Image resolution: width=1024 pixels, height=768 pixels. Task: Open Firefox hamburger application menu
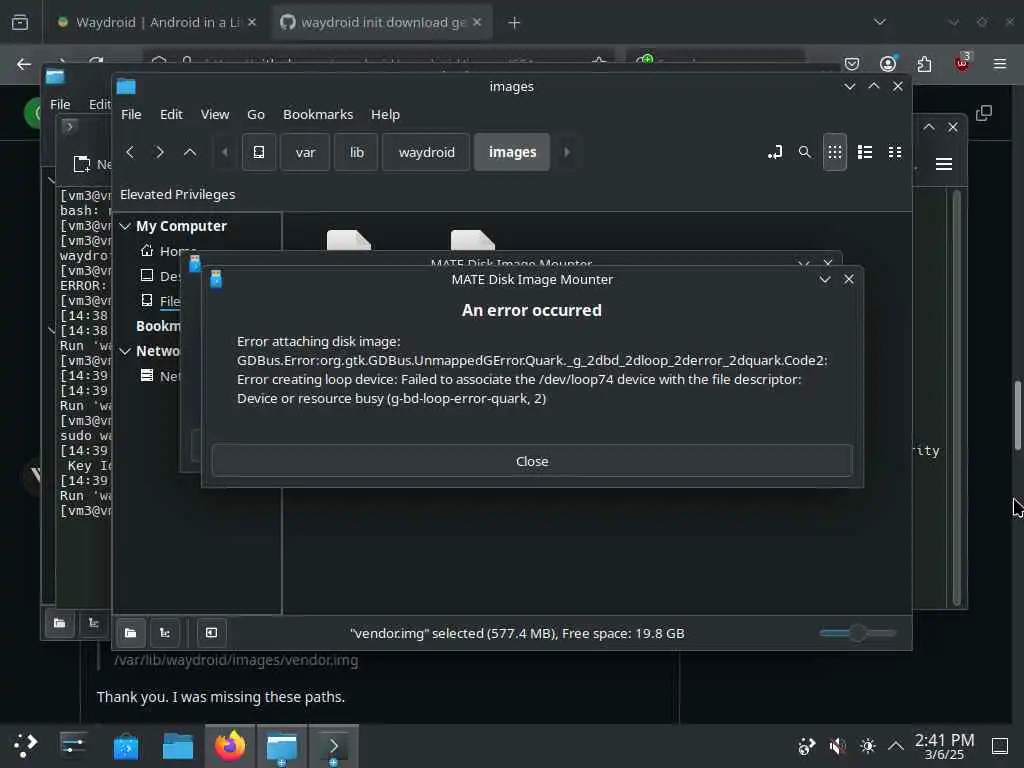point(1000,64)
